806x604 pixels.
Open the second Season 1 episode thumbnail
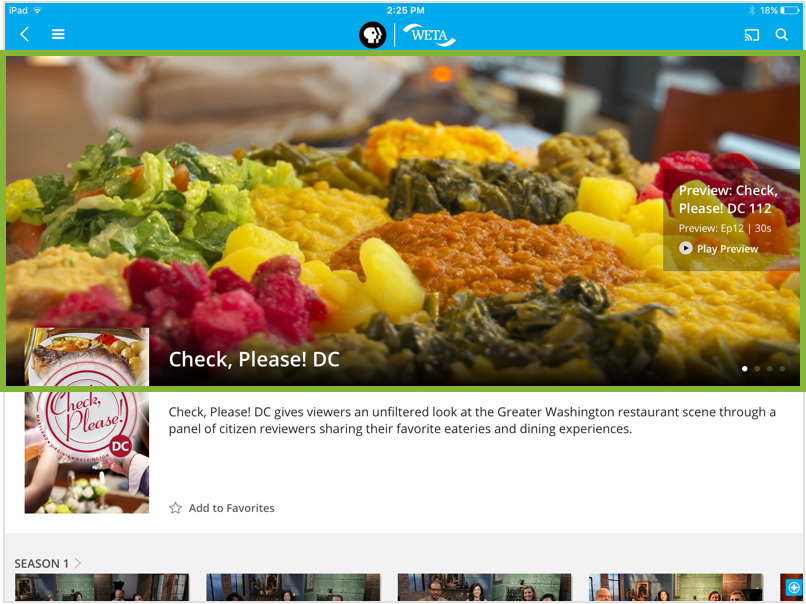[293, 587]
